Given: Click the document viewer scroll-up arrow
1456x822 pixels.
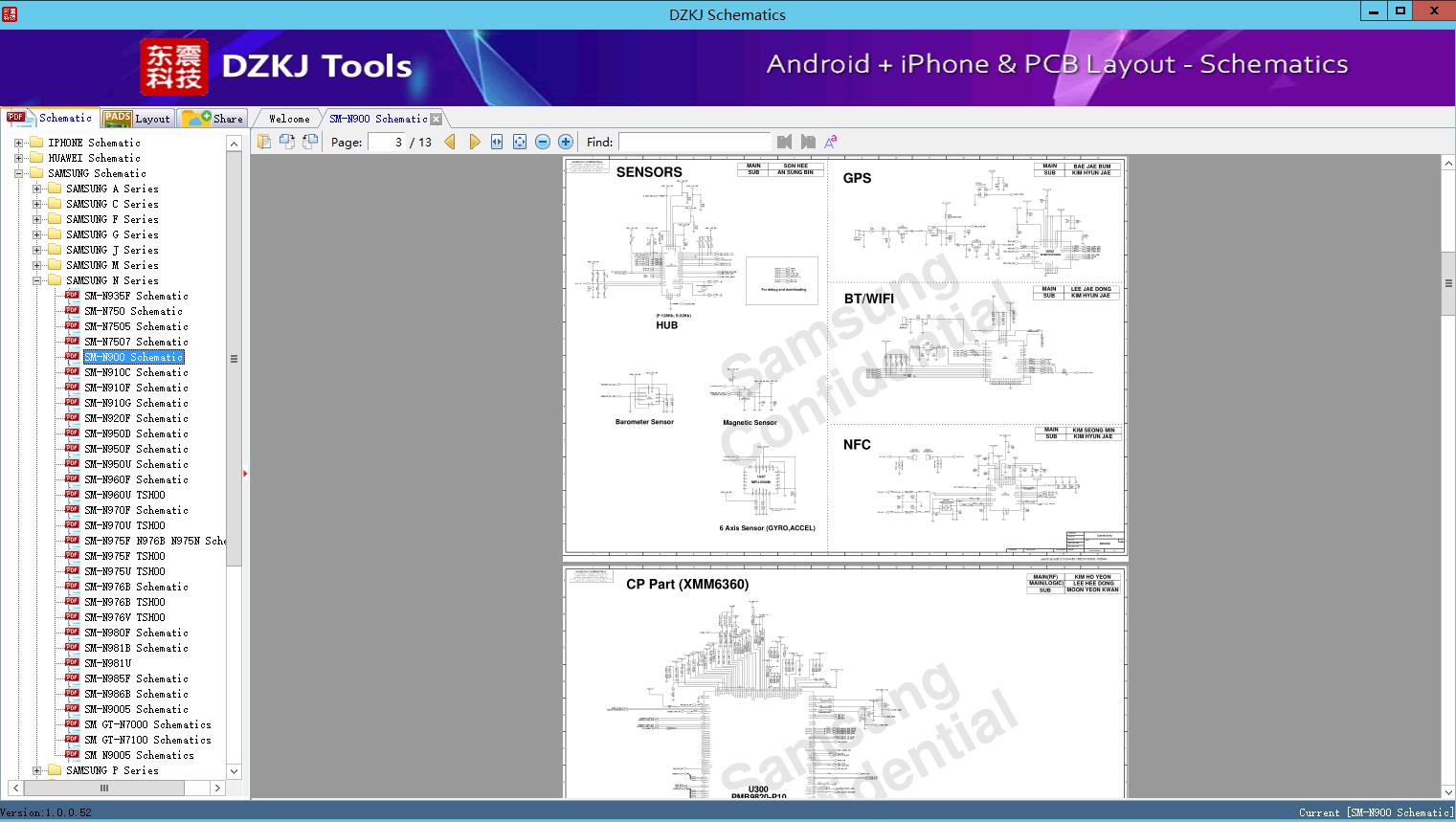Looking at the screenshot, I should (x=1447, y=164).
